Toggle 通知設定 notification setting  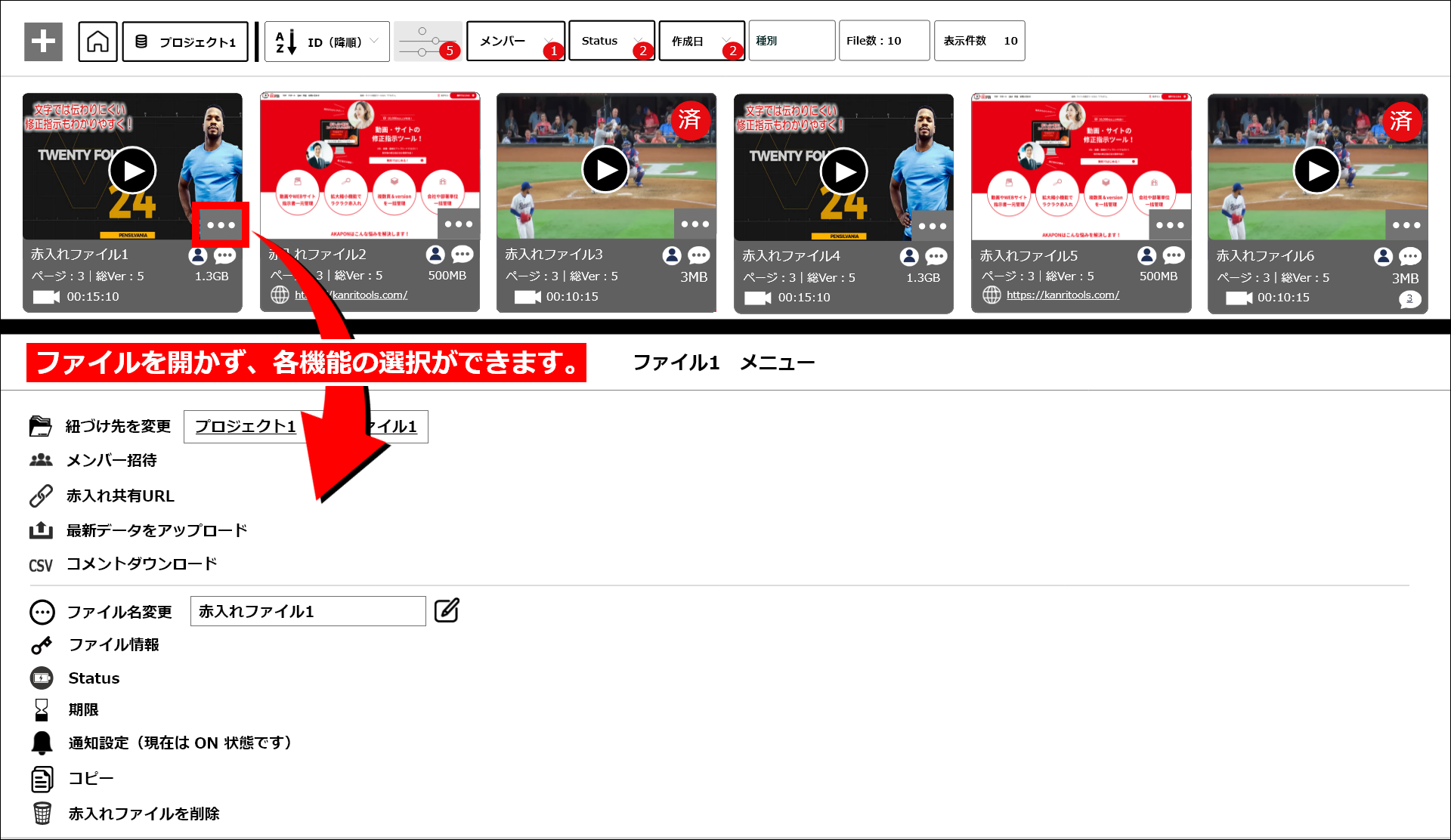(x=180, y=743)
